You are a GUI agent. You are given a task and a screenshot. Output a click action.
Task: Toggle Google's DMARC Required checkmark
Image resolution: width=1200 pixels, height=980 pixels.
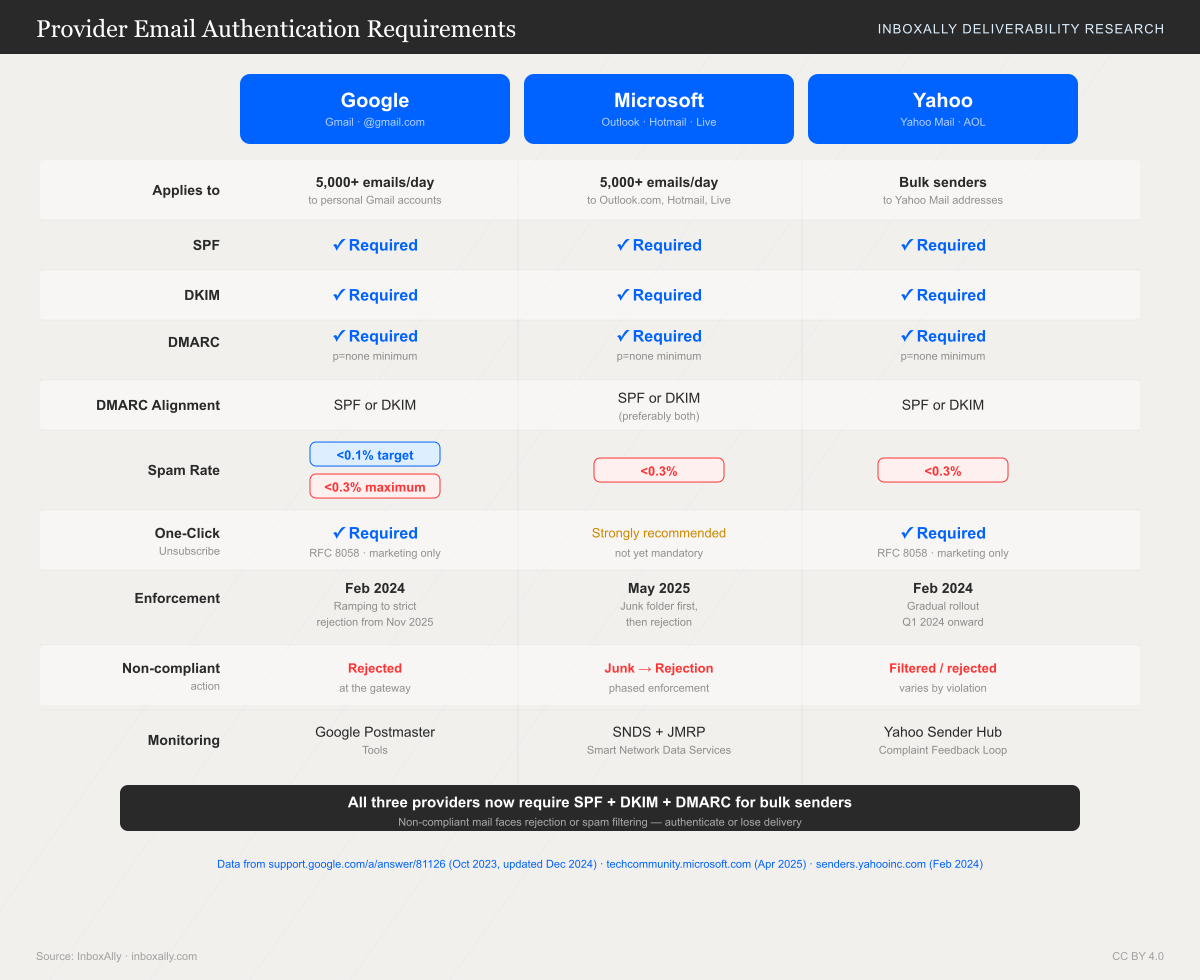[339, 336]
